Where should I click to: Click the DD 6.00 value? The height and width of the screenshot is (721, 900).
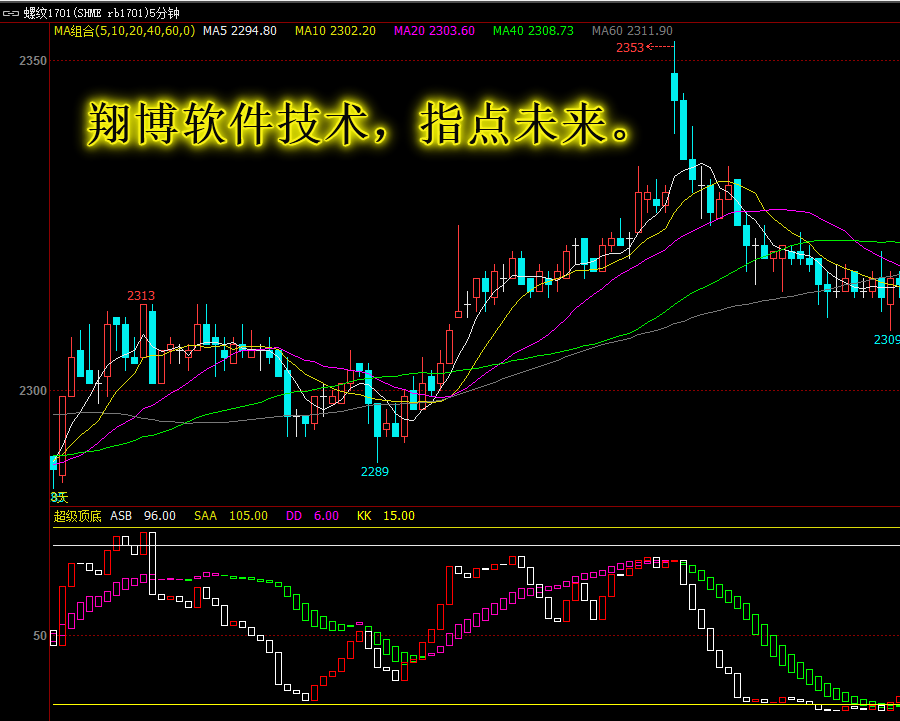click(312, 516)
